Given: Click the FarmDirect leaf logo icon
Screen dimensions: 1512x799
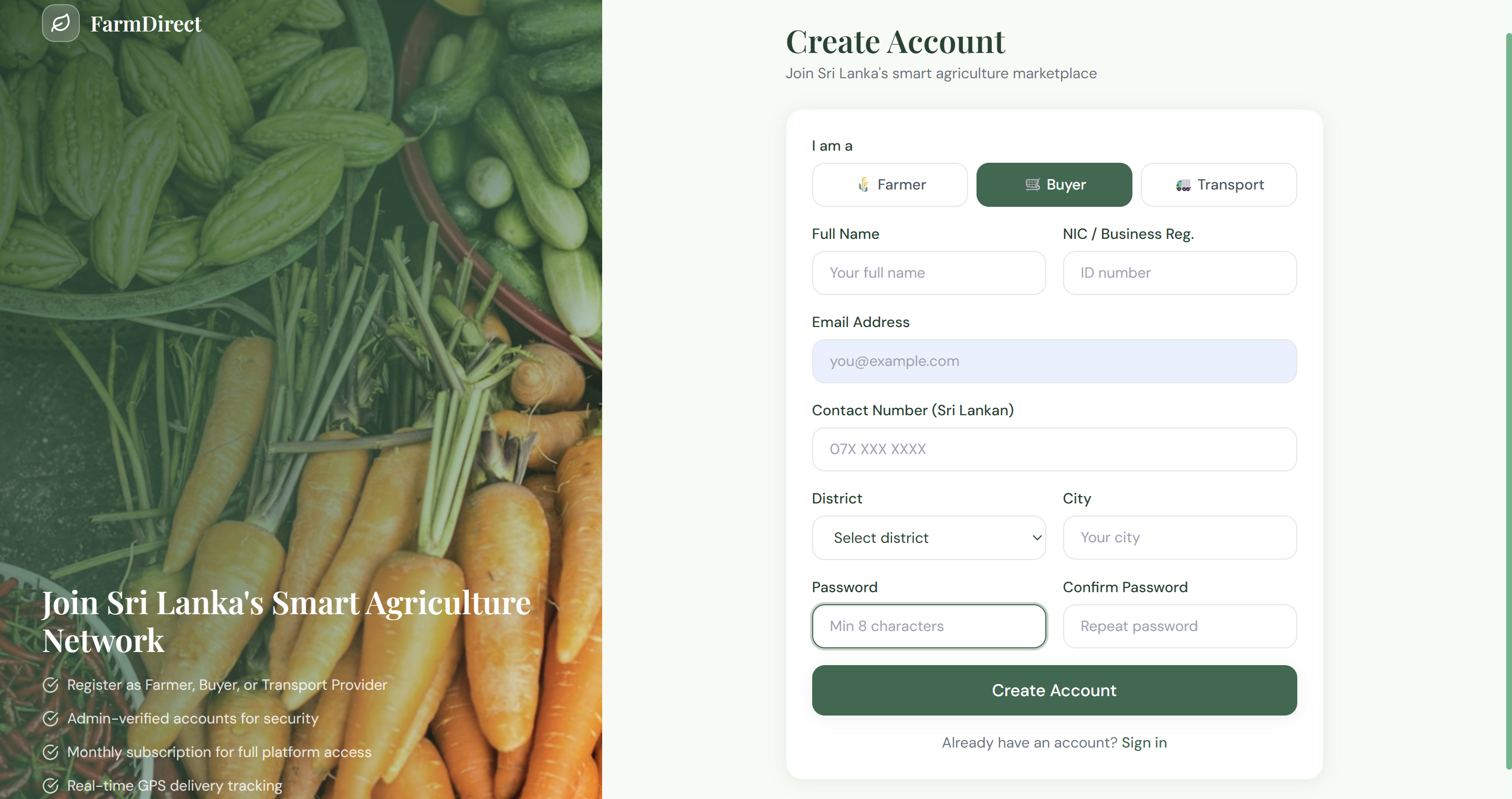Looking at the screenshot, I should click(x=60, y=24).
